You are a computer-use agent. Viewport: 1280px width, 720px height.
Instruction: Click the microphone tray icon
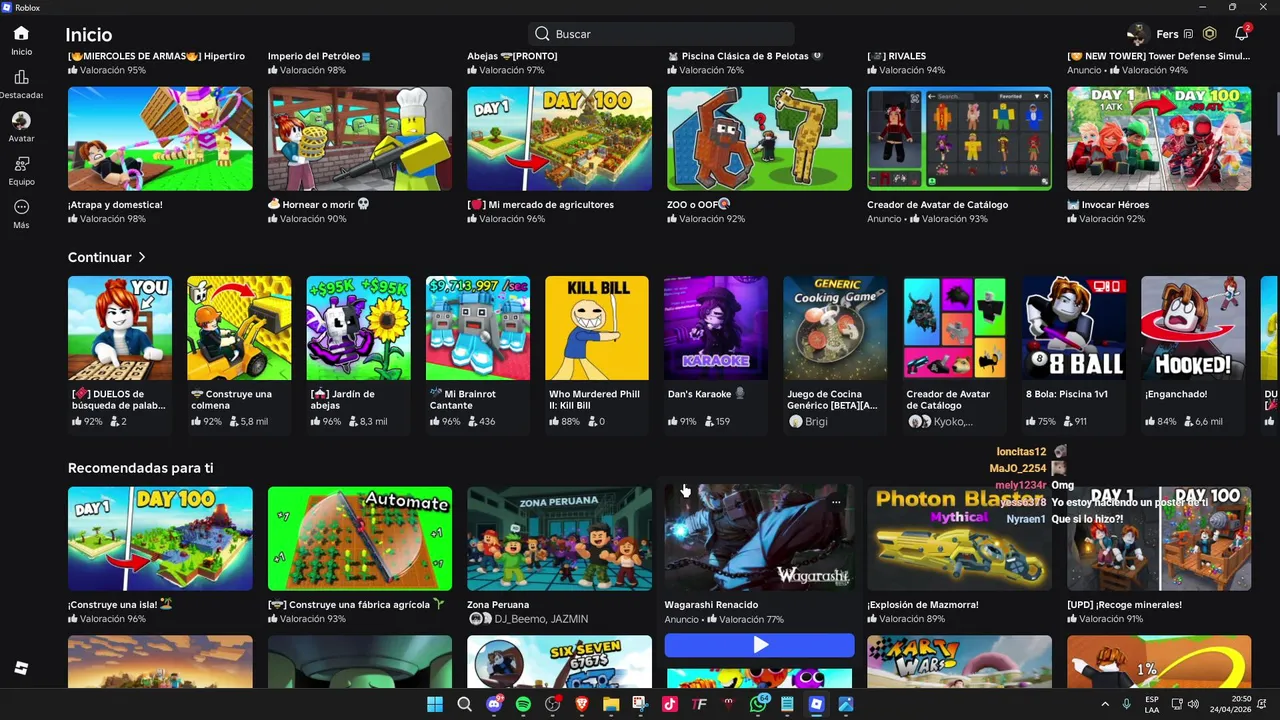pos(1126,704)
